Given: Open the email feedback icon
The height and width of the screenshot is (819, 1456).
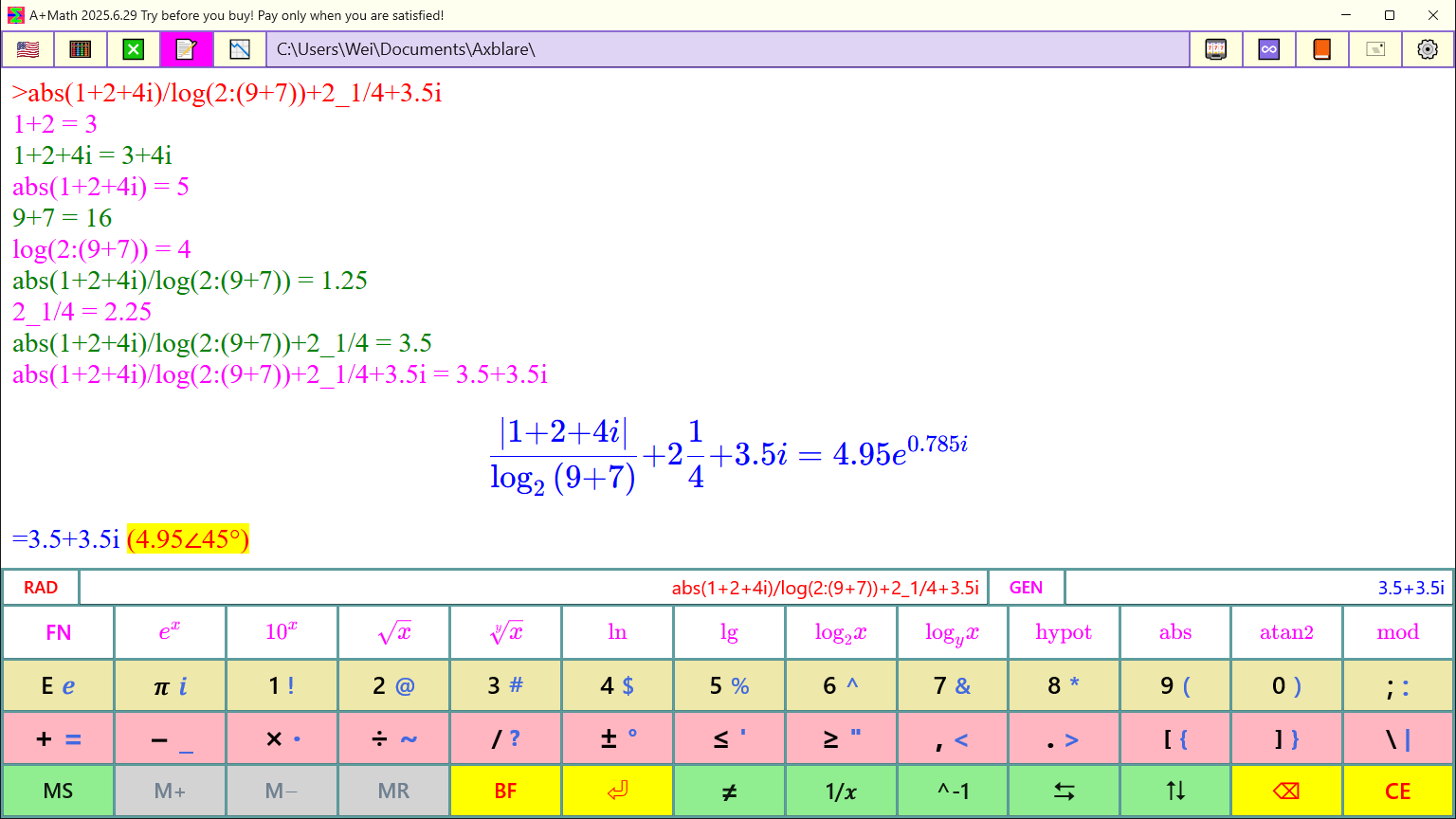Looking at the screenshot, I should [x=1374, y=48].
